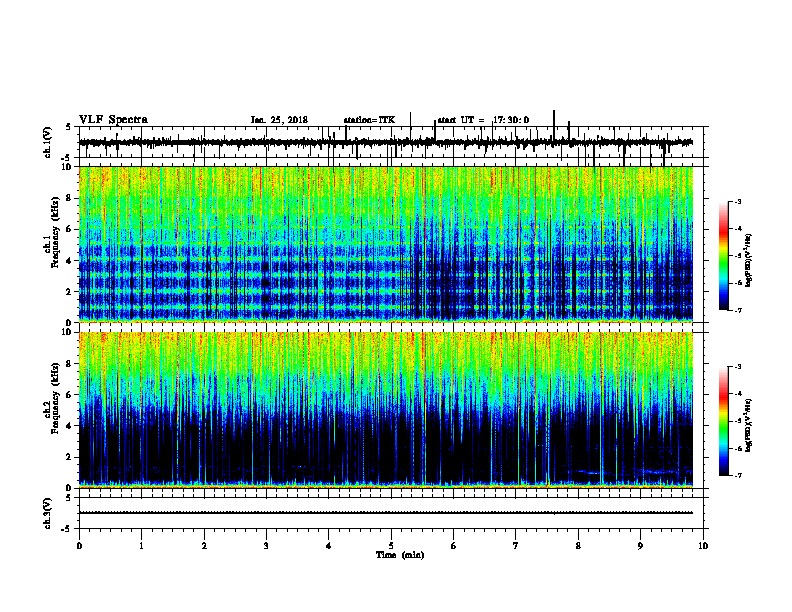Click the ch.1 spectrogram panel
The width and height of the screenshot is (792, 612).
pyautogui.click(x=386, y=244)
